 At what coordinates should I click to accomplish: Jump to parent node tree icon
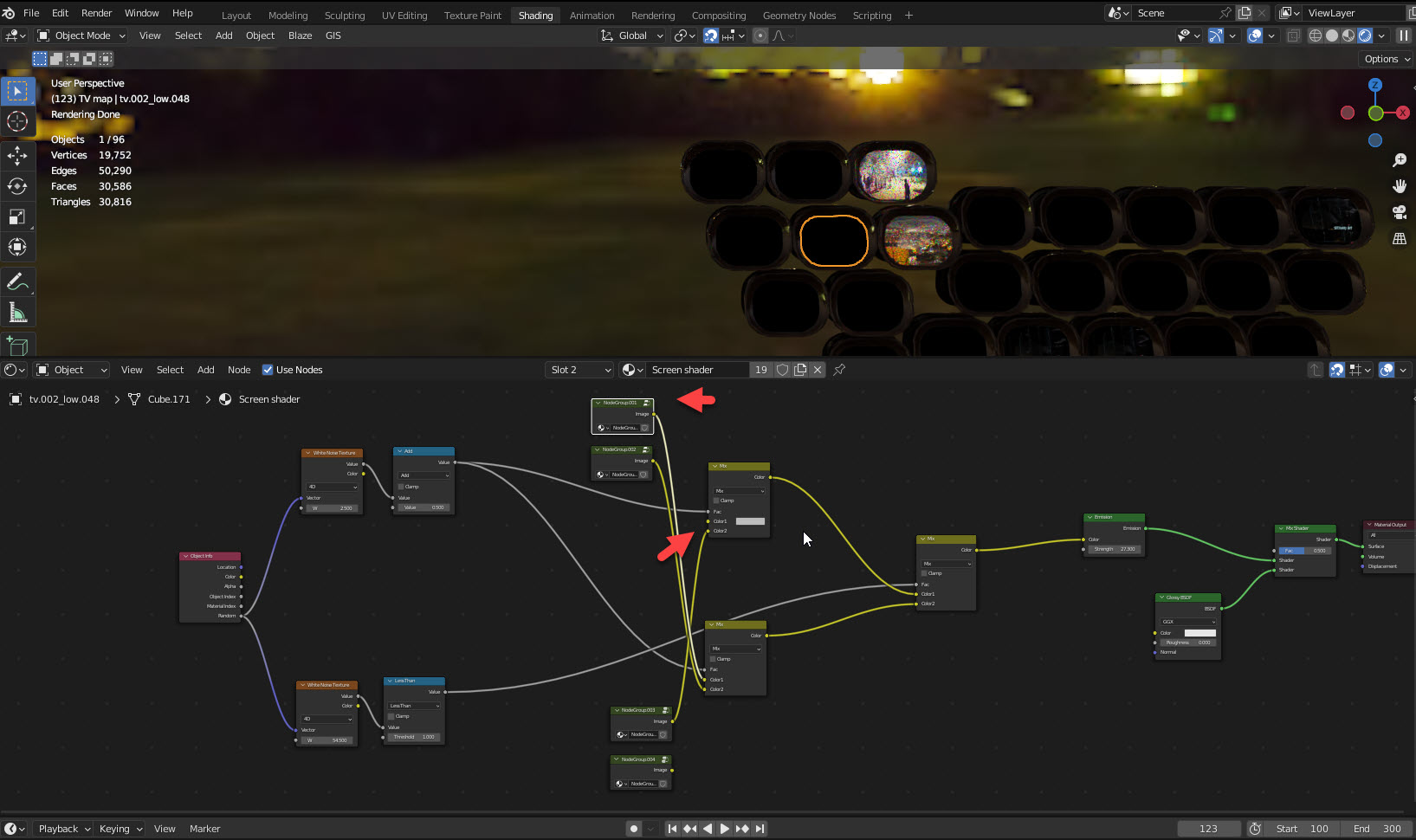1316,370
